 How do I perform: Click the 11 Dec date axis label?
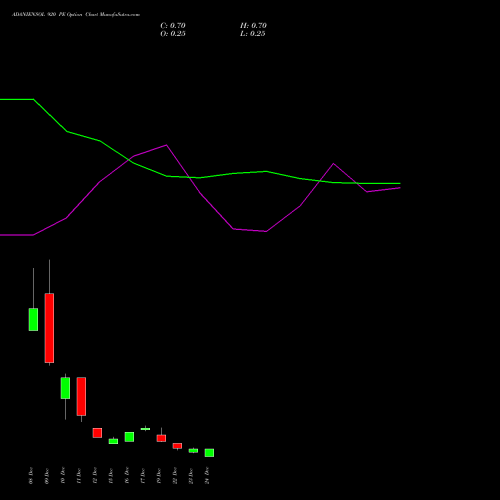[79, 476]
